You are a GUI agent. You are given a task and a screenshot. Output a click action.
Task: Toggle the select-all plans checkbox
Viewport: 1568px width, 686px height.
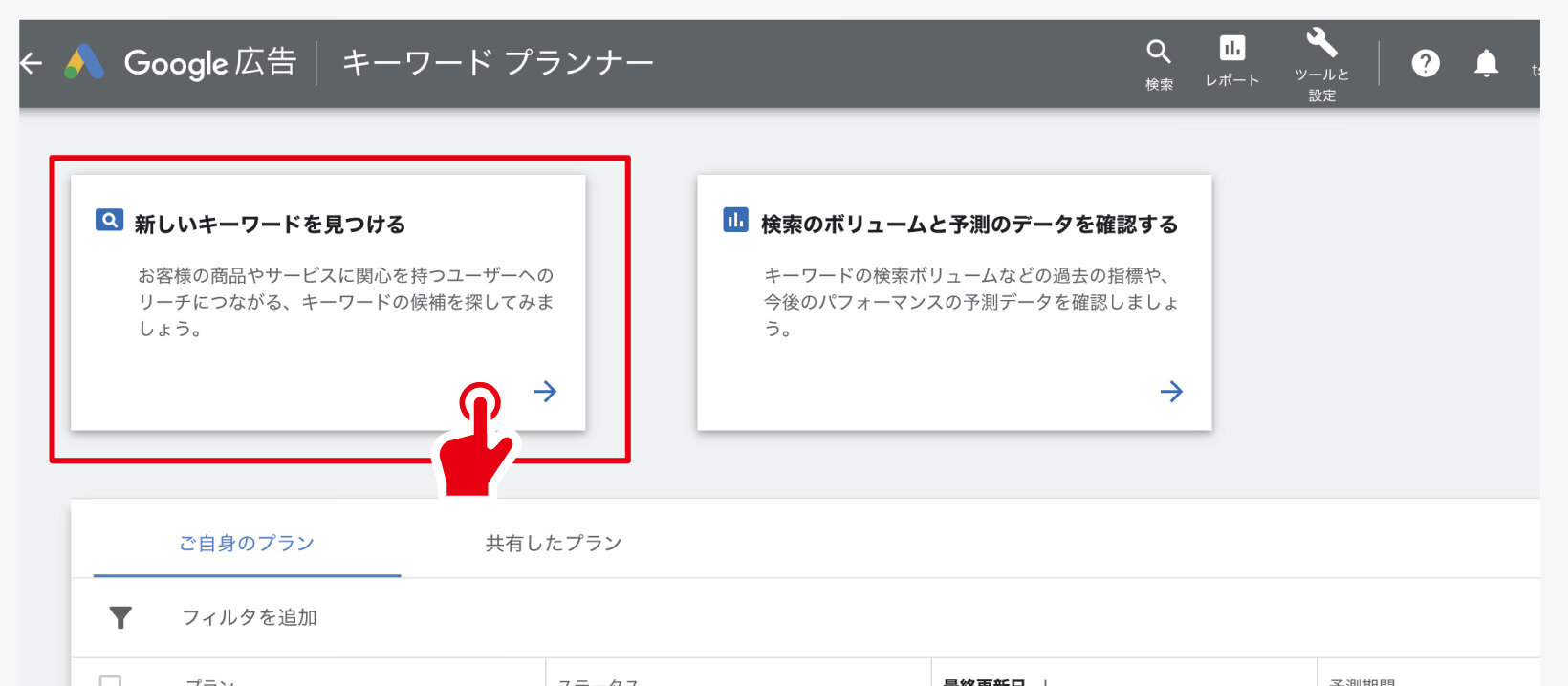tap(111, 680)
